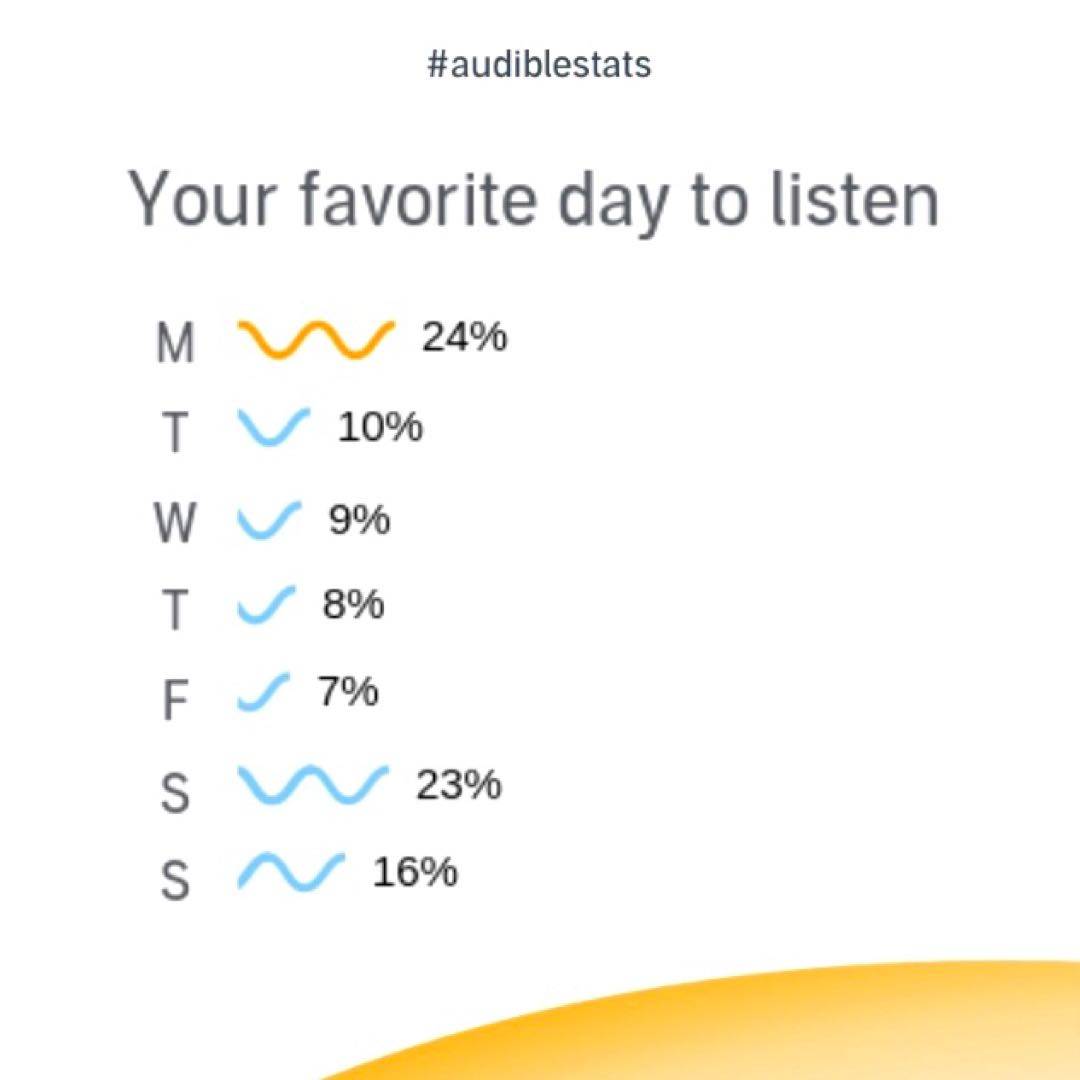Select the M day label
Image resolution: width=1080 pixels, height=1080 pixels.
pyautogui.click(x=175, y=343)
